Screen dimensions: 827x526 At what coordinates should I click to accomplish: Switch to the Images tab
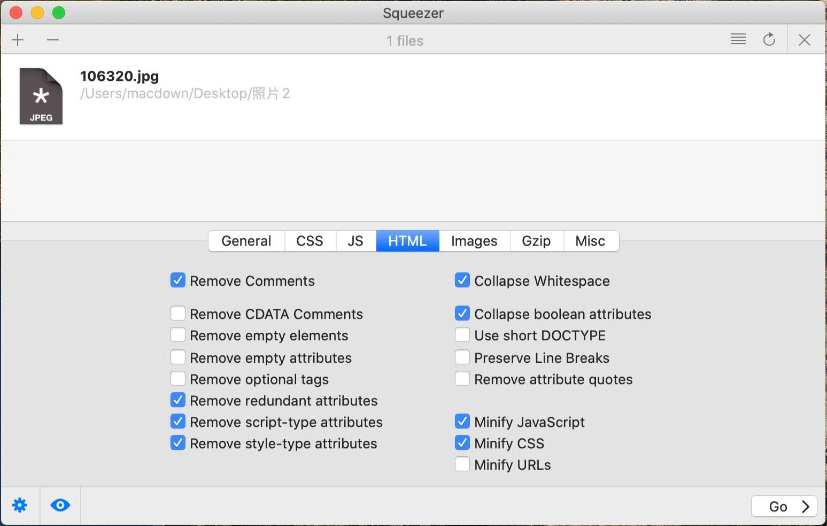[474, 241]
